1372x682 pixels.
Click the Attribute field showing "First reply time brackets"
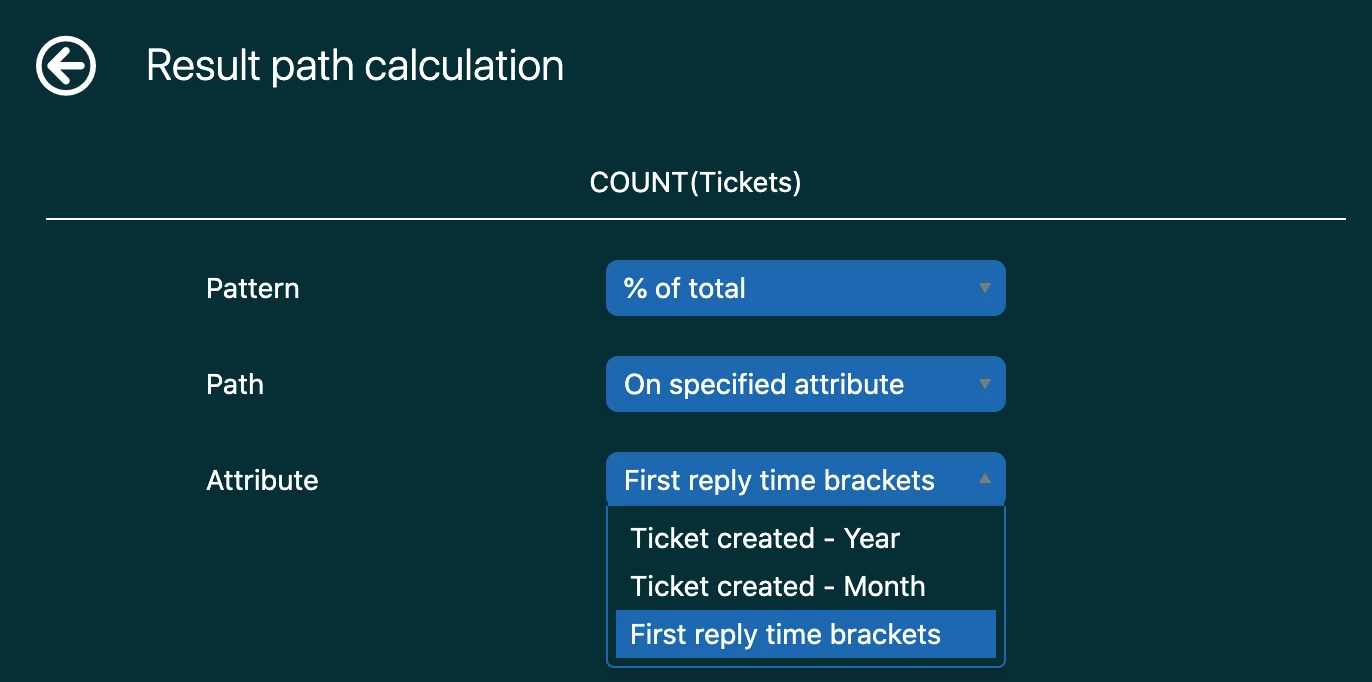coord(779,480)
